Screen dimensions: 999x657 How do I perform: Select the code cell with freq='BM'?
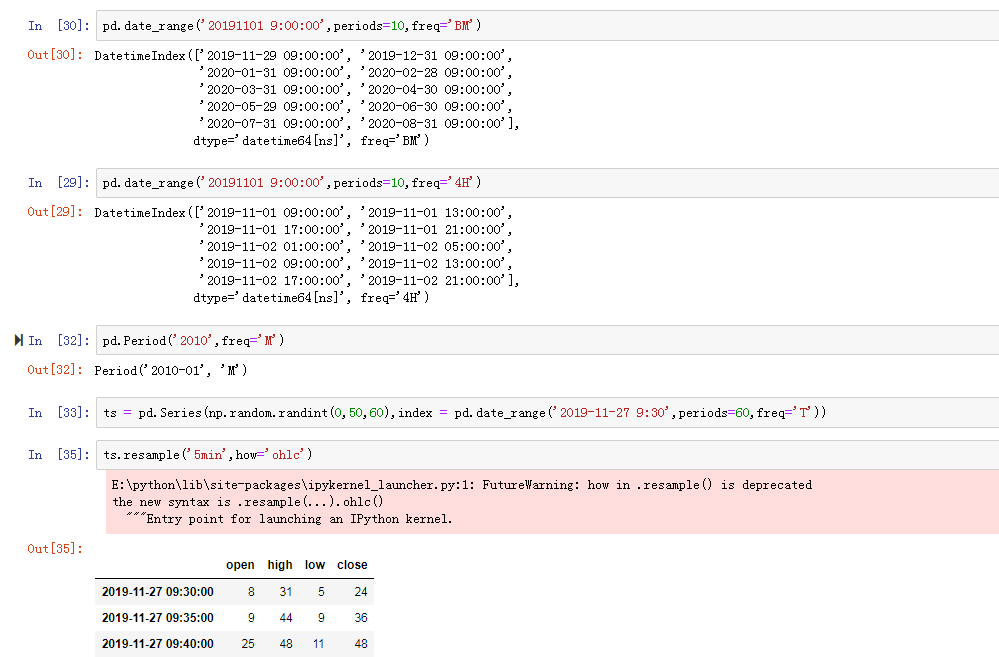click(x=300, y=25)
